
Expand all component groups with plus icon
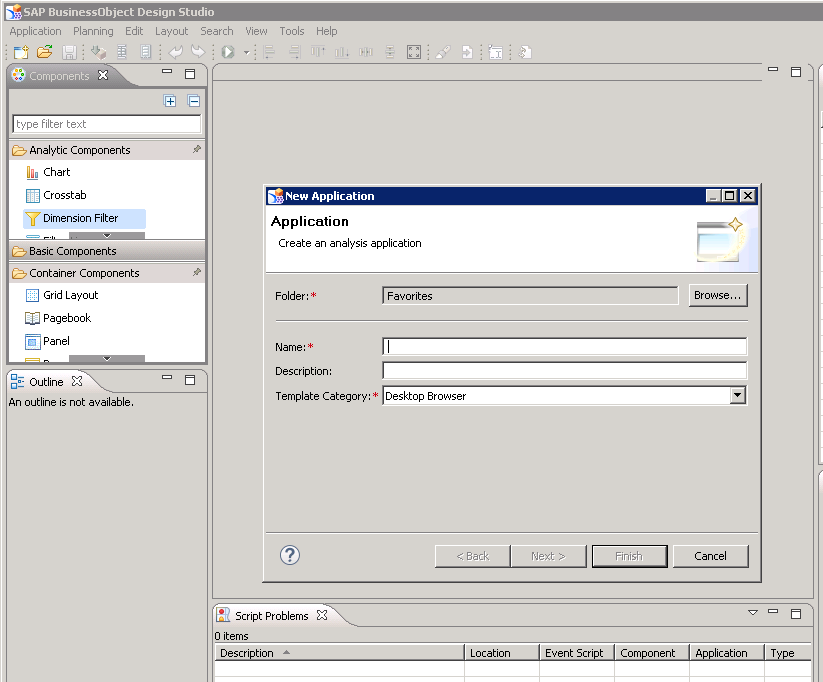click(170, 101)
